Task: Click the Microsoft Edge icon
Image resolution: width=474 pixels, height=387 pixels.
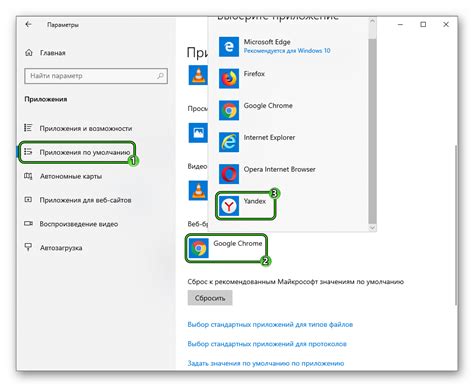Action: point(229,46)
